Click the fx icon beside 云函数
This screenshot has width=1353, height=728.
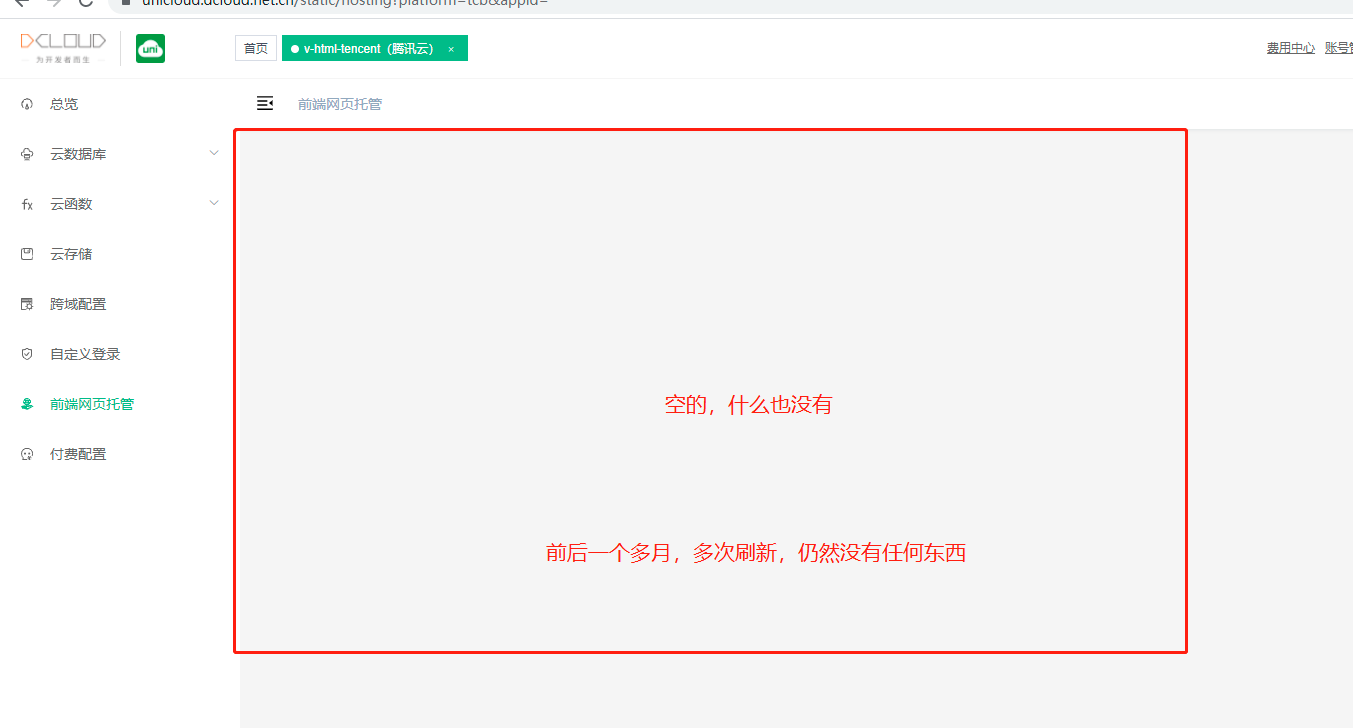(x=27, y=203)
